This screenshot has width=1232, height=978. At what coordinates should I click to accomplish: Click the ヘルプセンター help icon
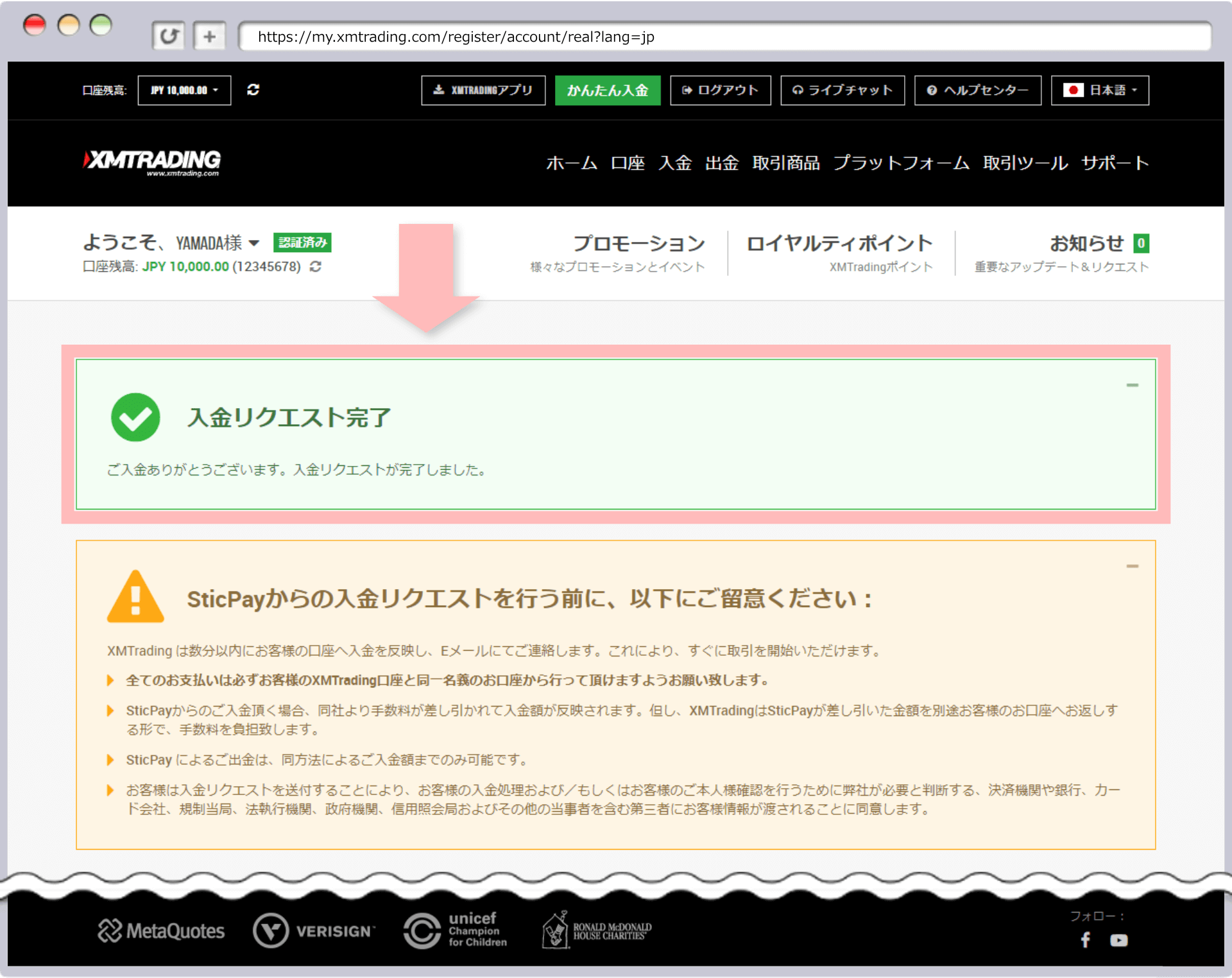tap(932, 90)
